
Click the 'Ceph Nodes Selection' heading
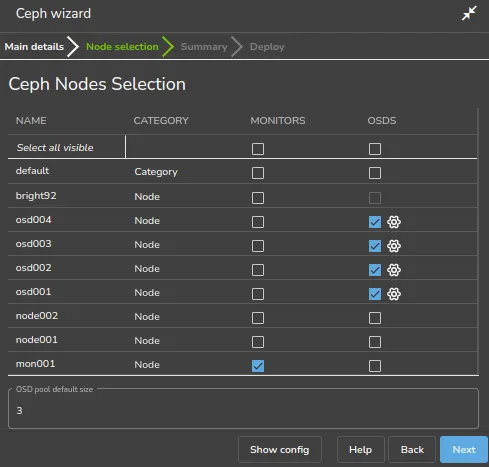tap(97, 84)
